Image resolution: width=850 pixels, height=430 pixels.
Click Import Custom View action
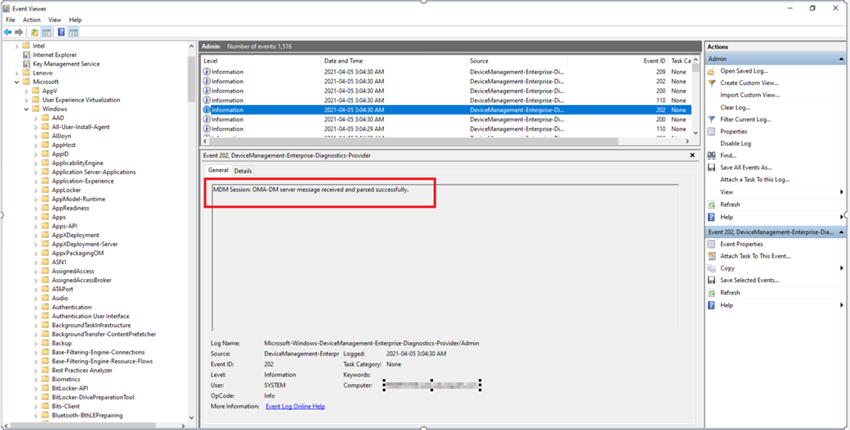click(x=750, y=95)
